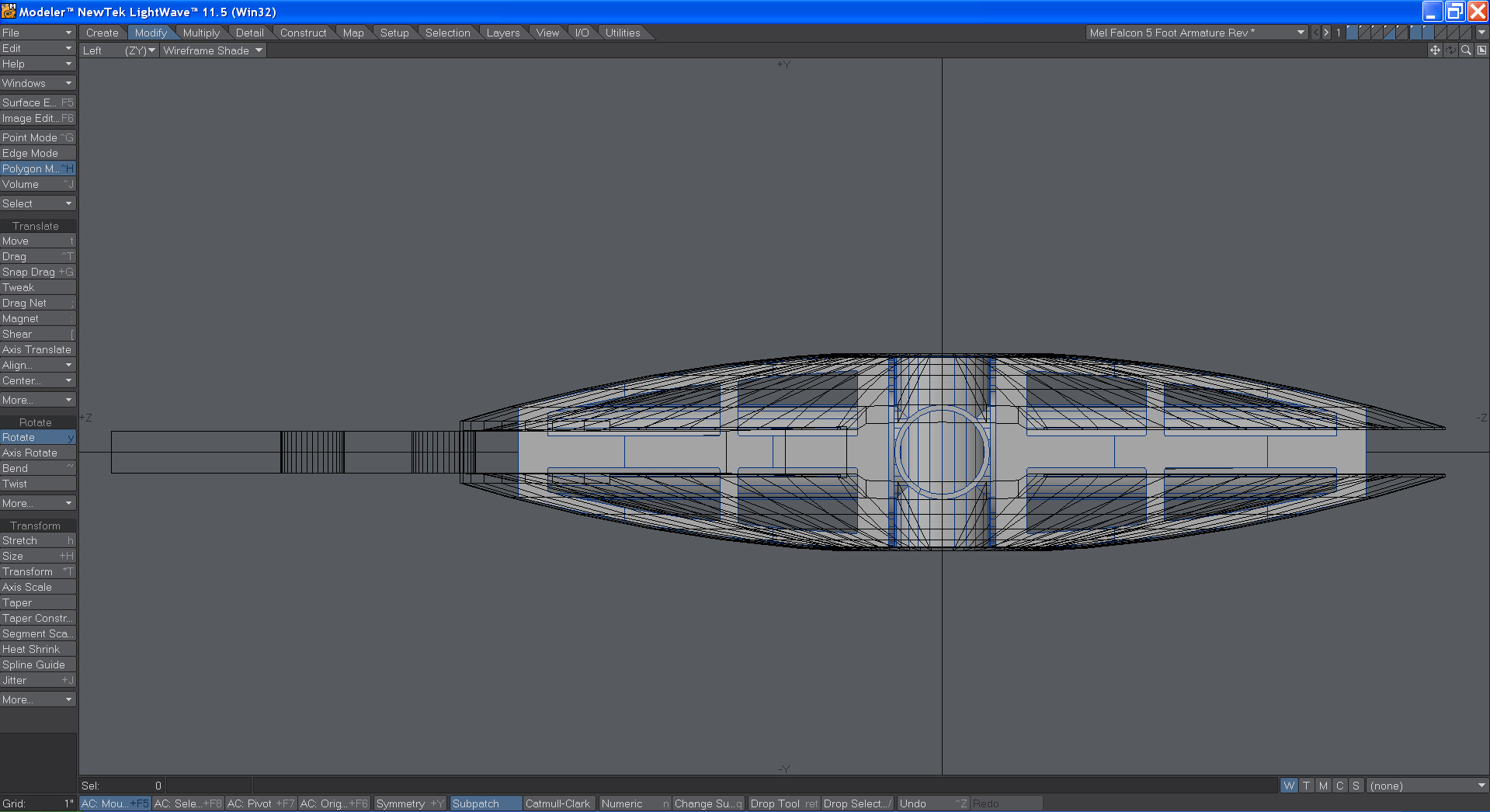Click the viewport Move (pan) icon
The height and width of the screenshot is (812, 1490).
(x=1435, y=50)
